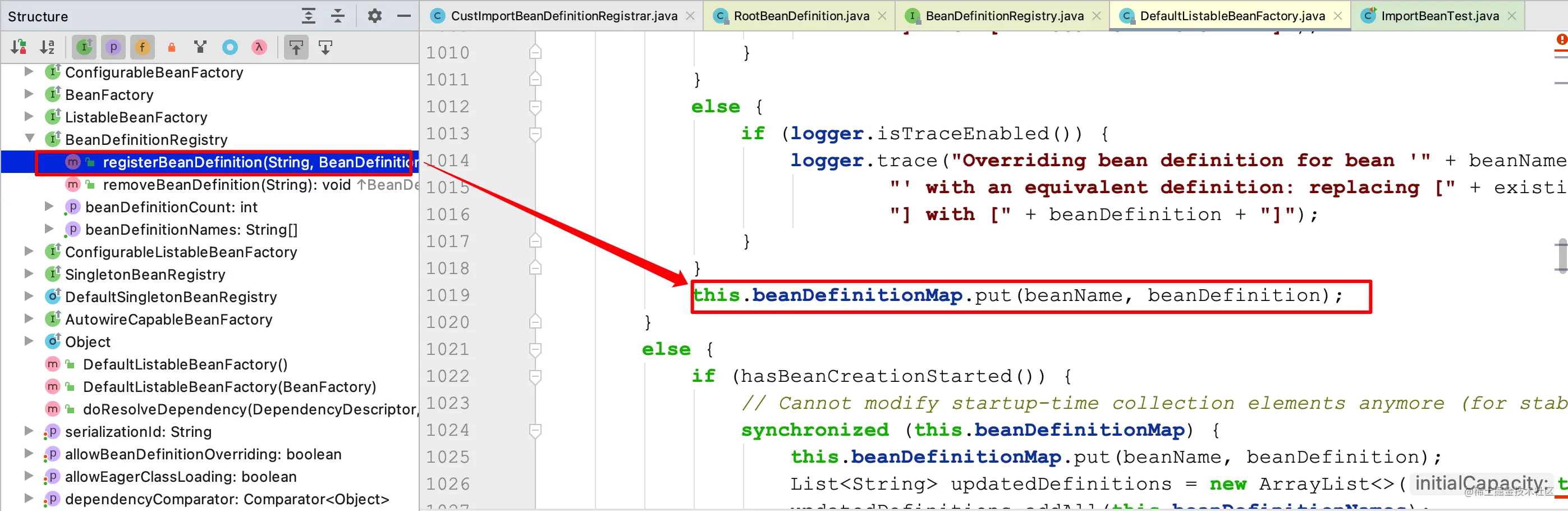Expand ListableBeanFactory node
Viewport: 1568px width, 511px height.
[29, 116]
